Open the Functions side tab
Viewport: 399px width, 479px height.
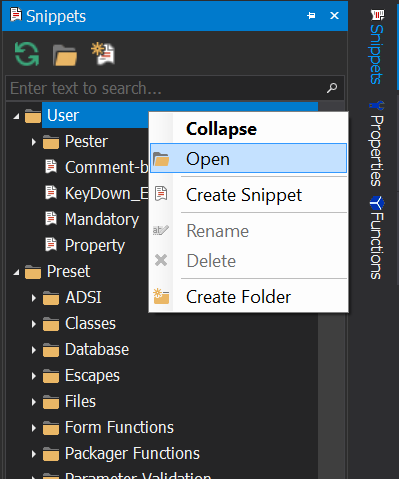(377, 238)
